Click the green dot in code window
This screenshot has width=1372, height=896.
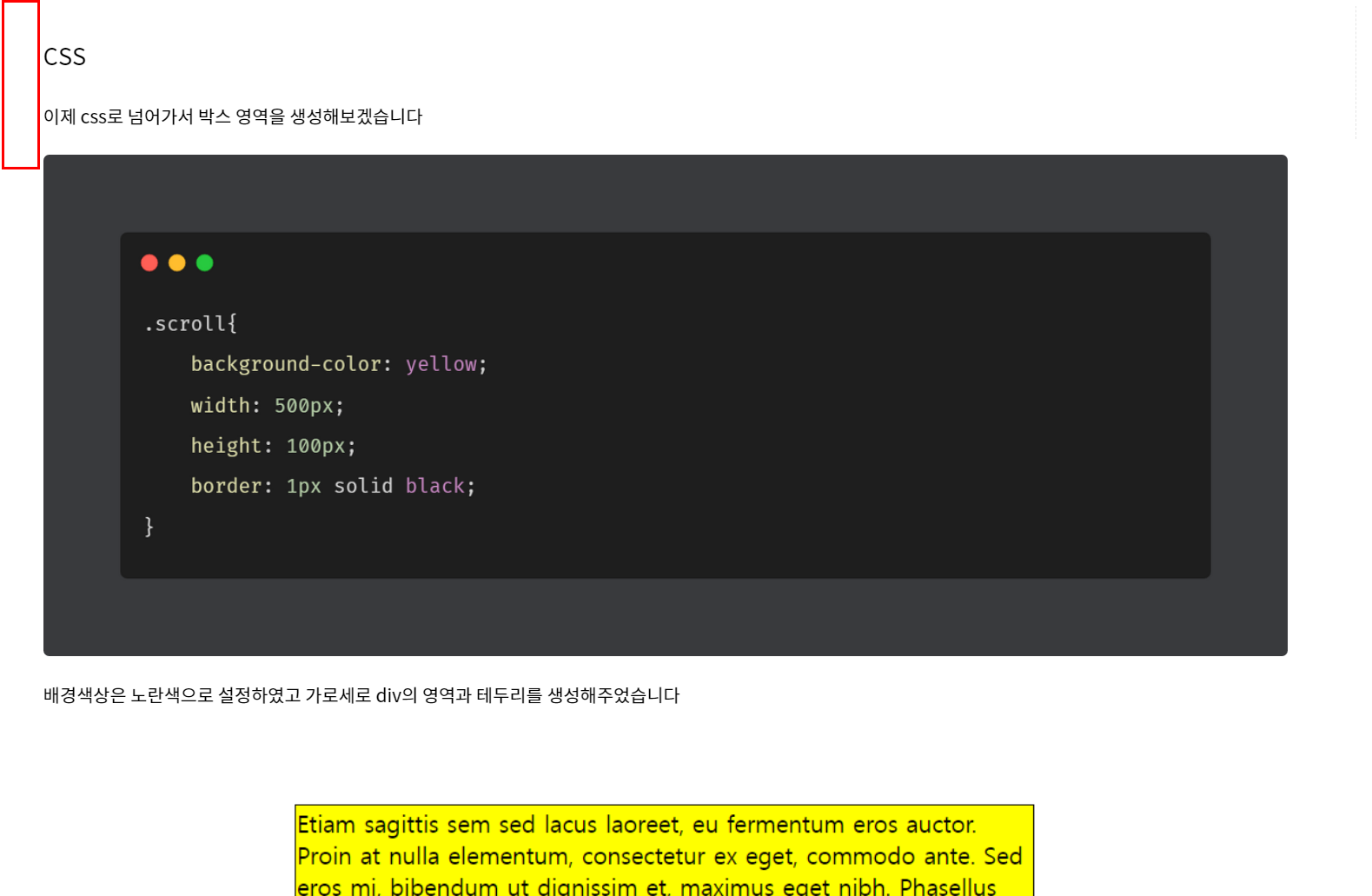coord(205,262)
